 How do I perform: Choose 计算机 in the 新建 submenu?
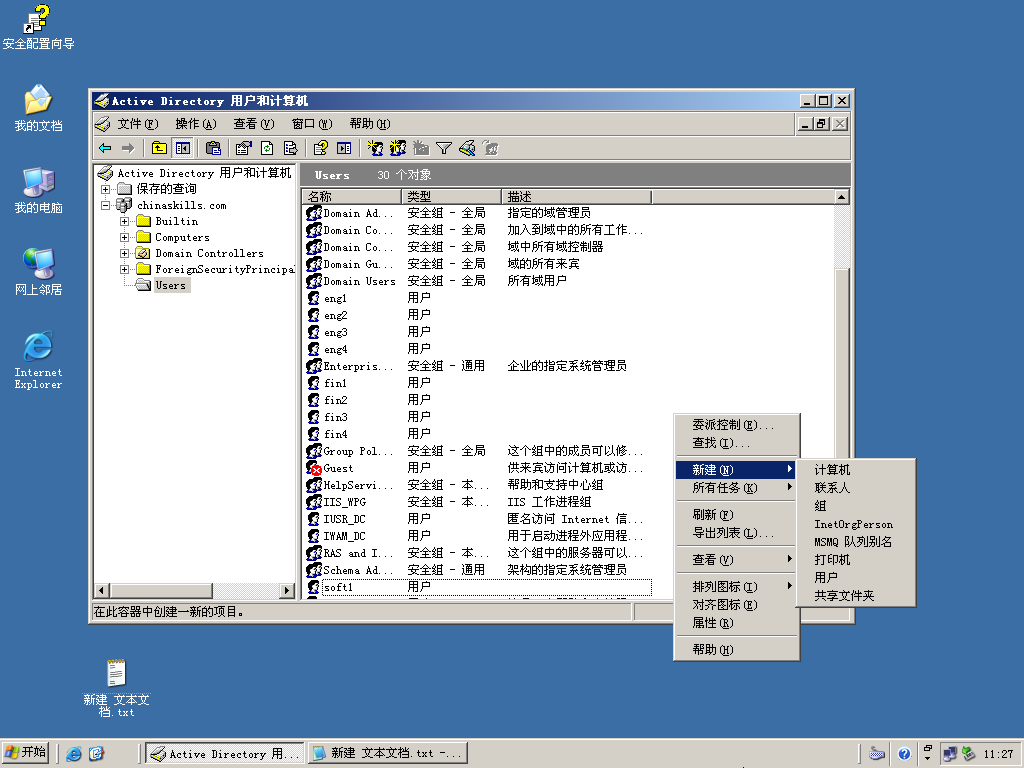point(856,470)
